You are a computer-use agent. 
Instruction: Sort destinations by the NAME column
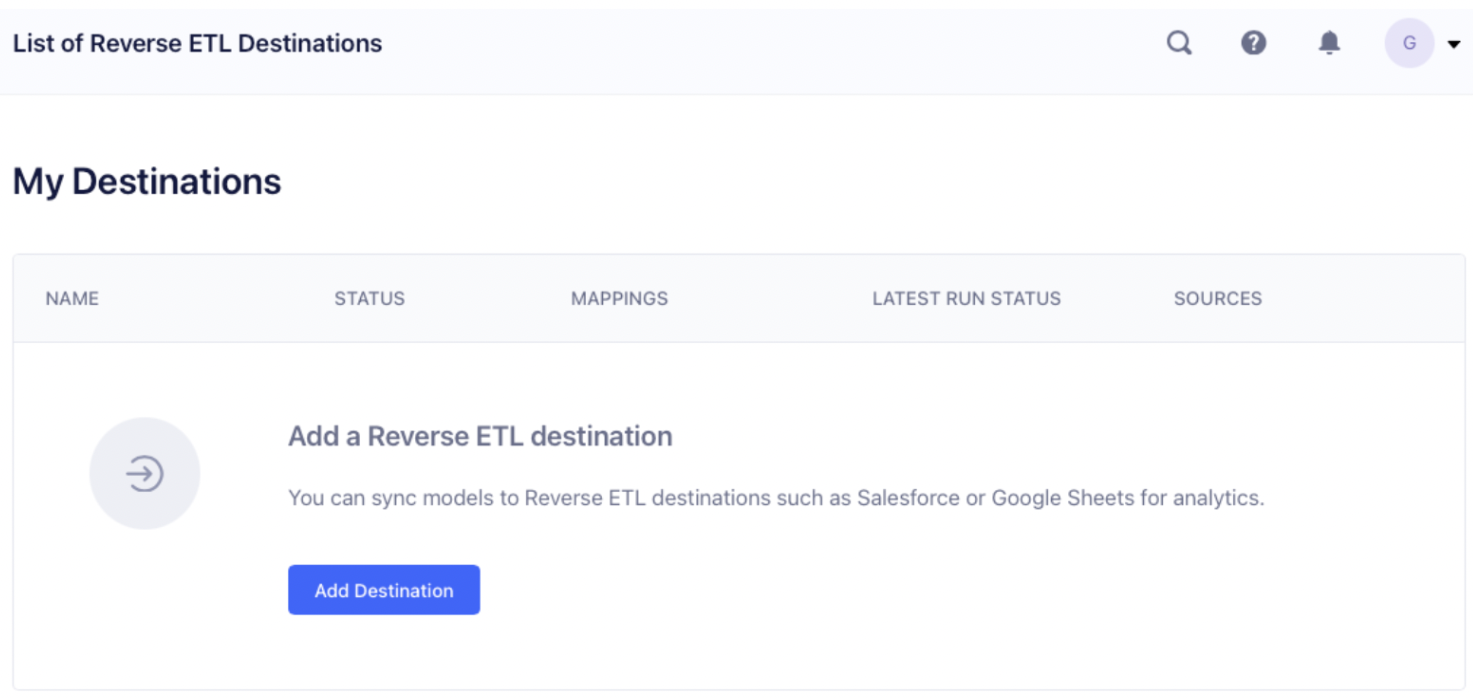(x=71, y=298)
